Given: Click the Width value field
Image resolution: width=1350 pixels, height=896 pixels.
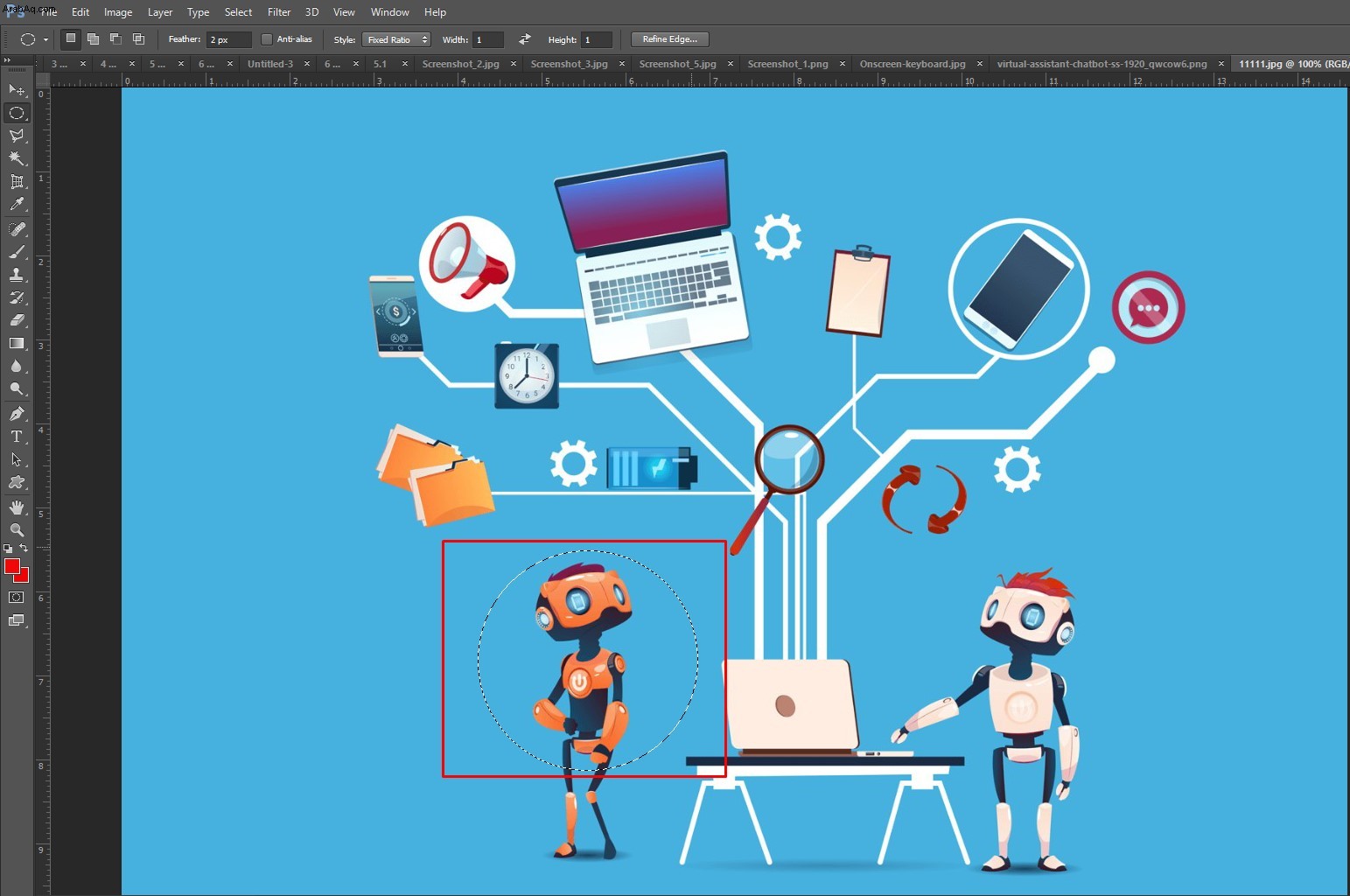Looking at the screenshot, I should (488, 39).
